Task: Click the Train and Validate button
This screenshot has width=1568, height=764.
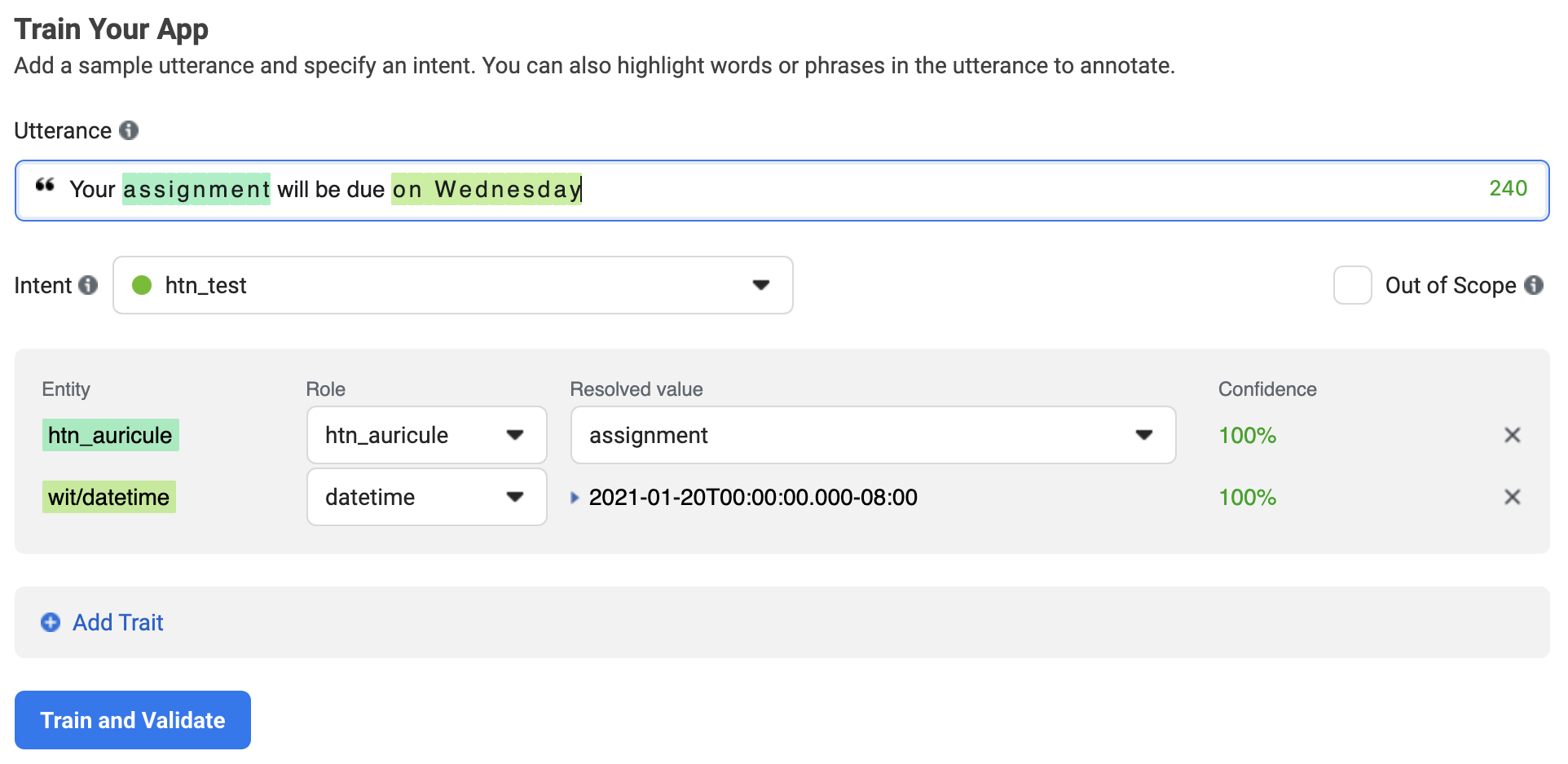Action: pyautogui.click(x=133, y=720)
